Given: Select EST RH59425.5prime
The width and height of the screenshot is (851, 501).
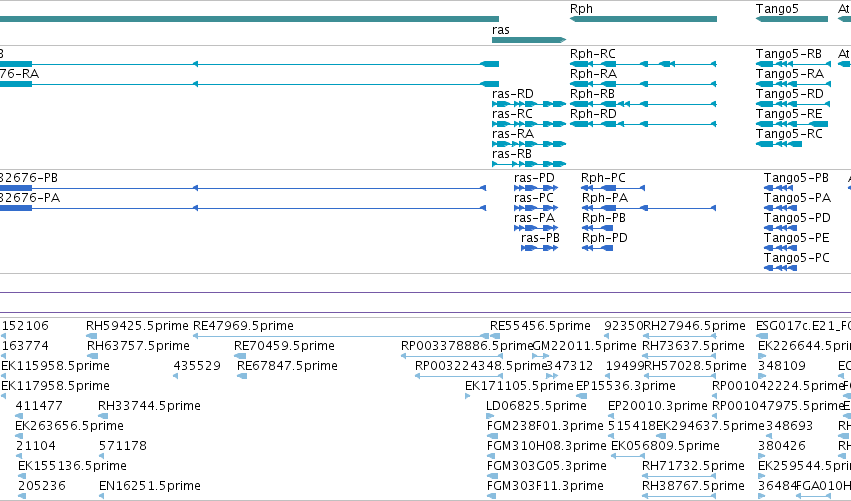Looking at the screenshot, I should point(137,326).
